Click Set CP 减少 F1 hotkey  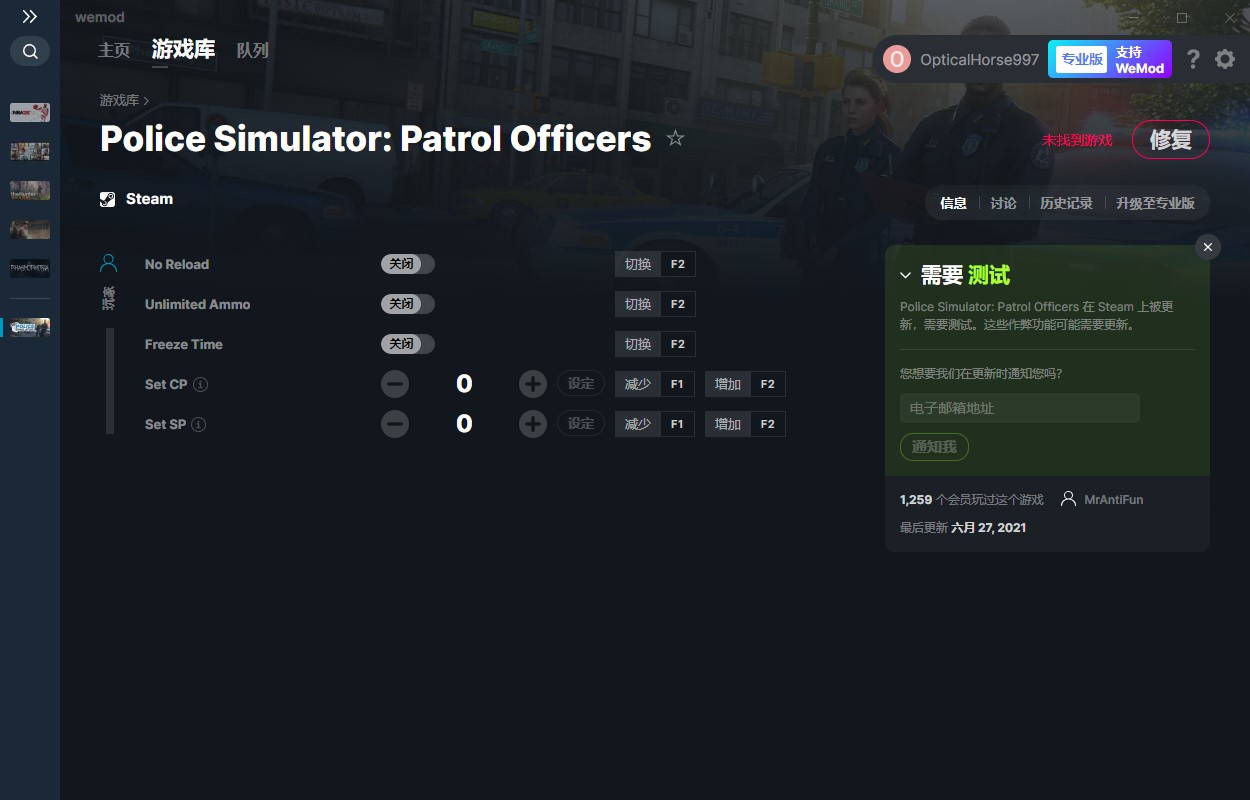[x=655, y=384]
